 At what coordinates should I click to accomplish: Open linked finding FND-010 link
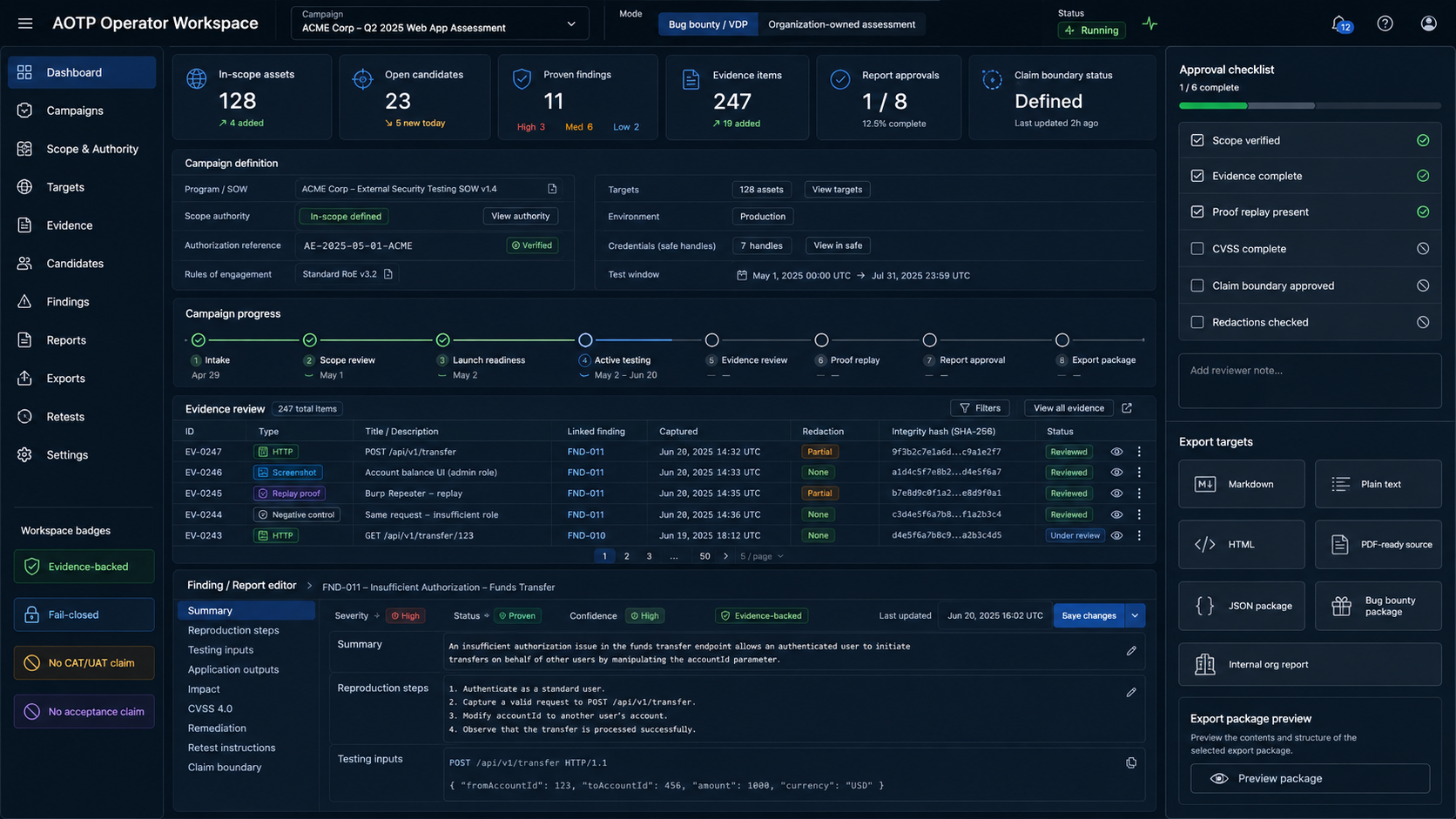(x=586, y=535)
